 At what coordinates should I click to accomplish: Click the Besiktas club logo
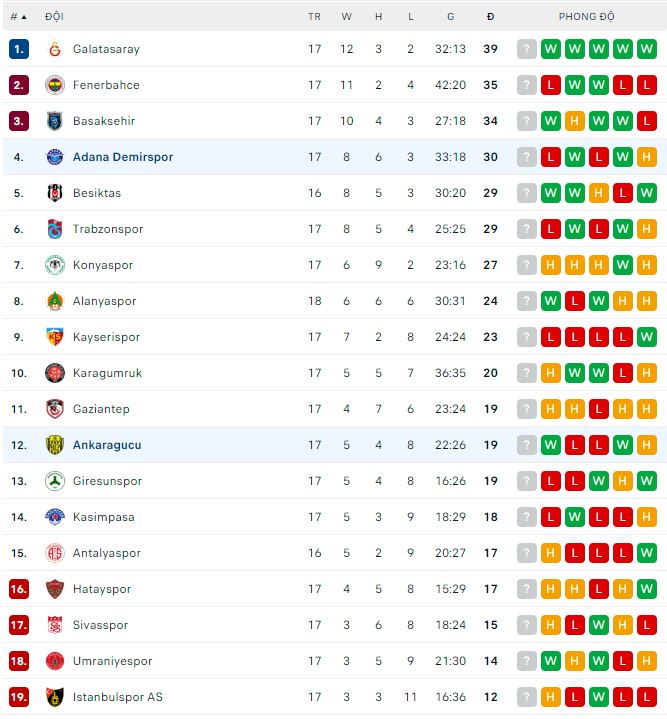pyautogui.click(x=54, y=193)
